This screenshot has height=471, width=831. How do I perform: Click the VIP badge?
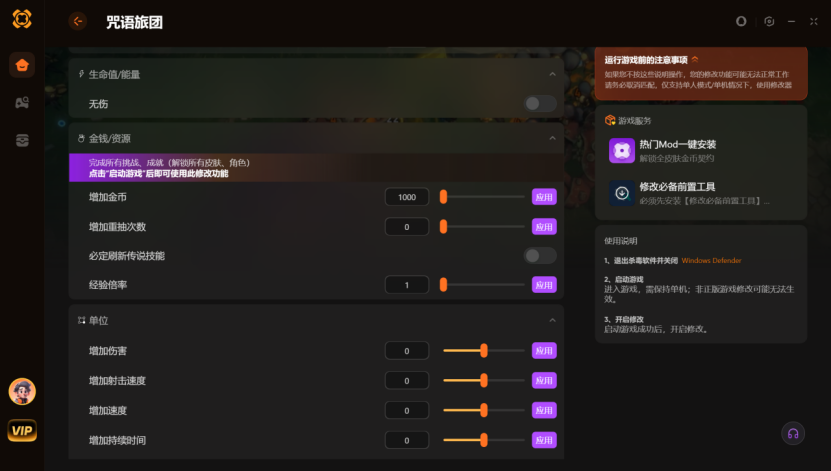[22, 431]
